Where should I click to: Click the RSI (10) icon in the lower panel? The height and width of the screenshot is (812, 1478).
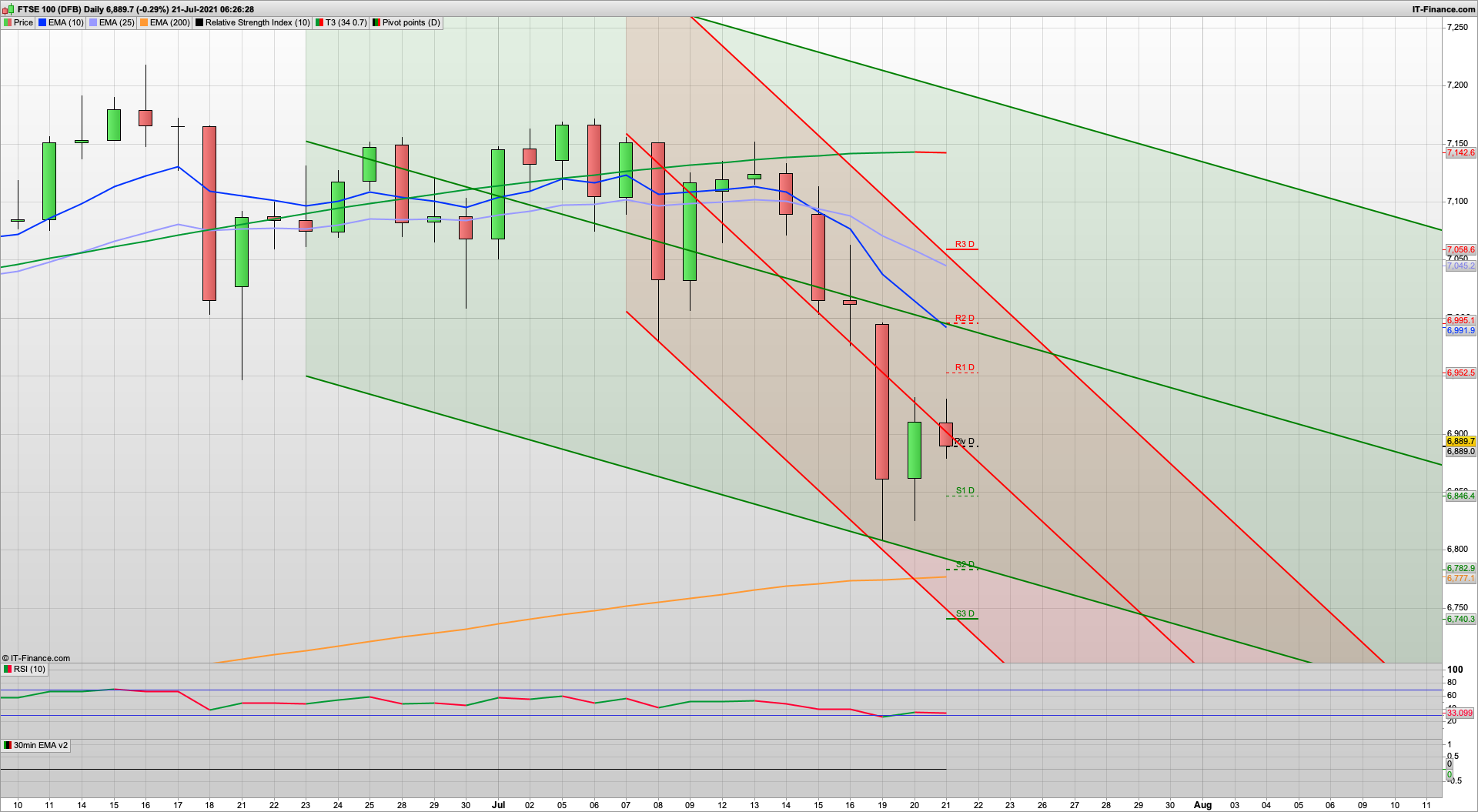[x=7, y=669]
